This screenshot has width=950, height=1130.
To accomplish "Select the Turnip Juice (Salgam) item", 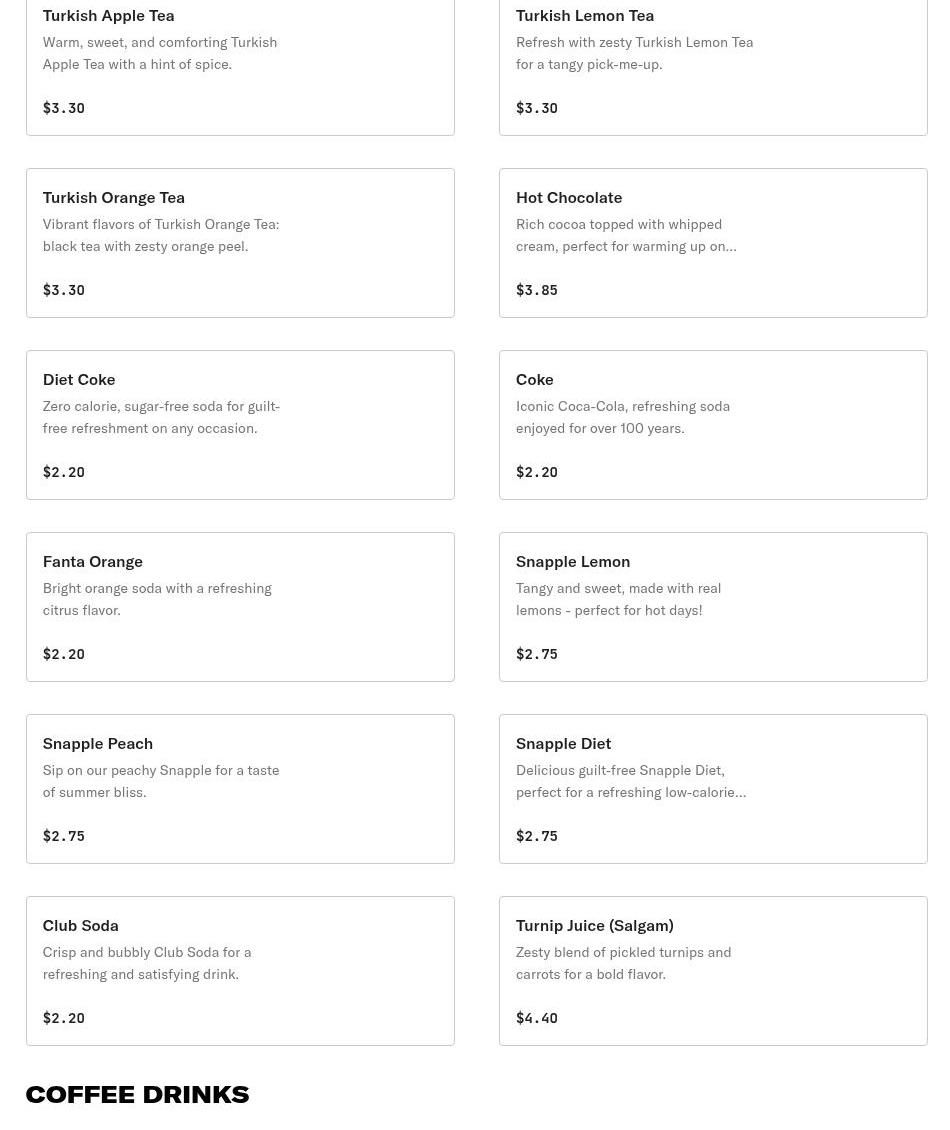I will (x=712, y=971).
